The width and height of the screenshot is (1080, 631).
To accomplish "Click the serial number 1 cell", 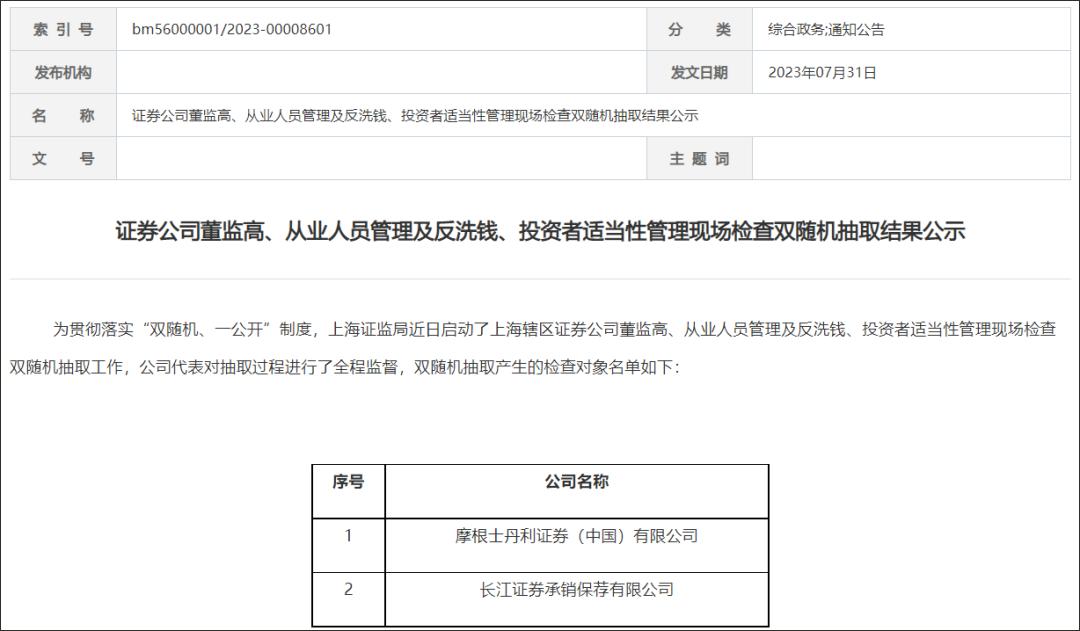I will pos(349,545).
